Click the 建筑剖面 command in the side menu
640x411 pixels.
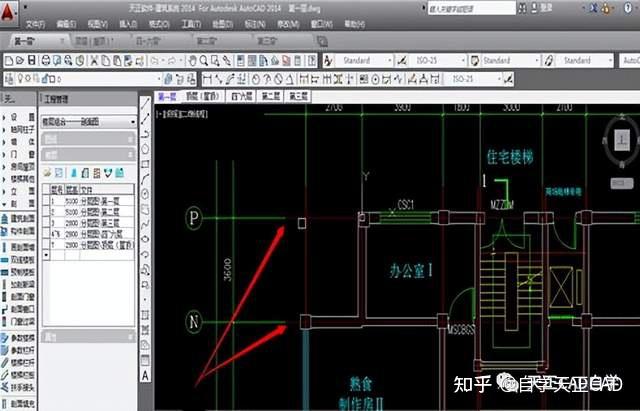point(19,219)
